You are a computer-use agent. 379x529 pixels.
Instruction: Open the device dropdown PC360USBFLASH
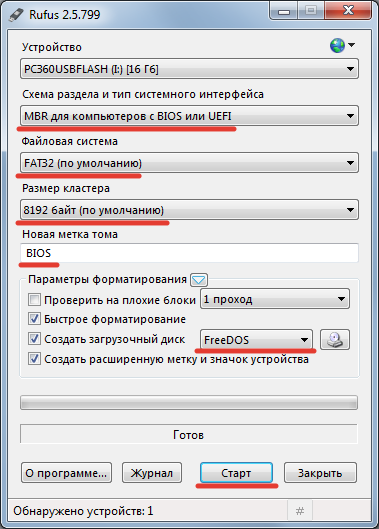pos(189,69)
